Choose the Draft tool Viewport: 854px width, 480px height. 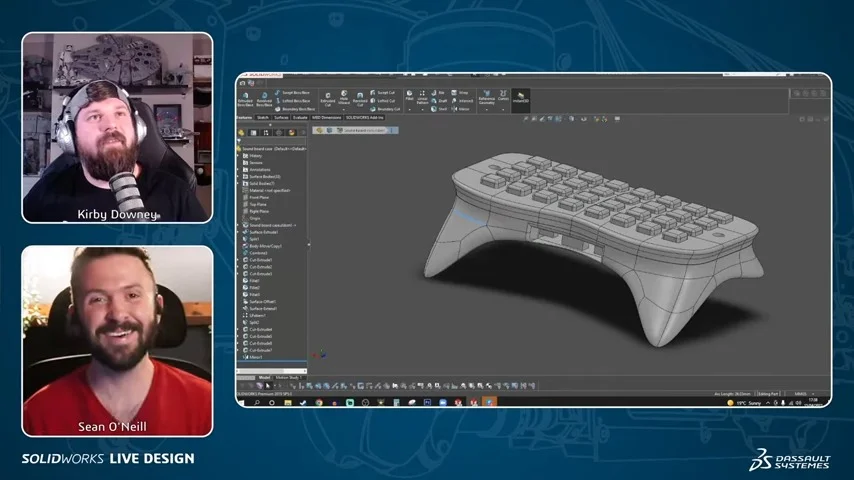coord(439,101)
